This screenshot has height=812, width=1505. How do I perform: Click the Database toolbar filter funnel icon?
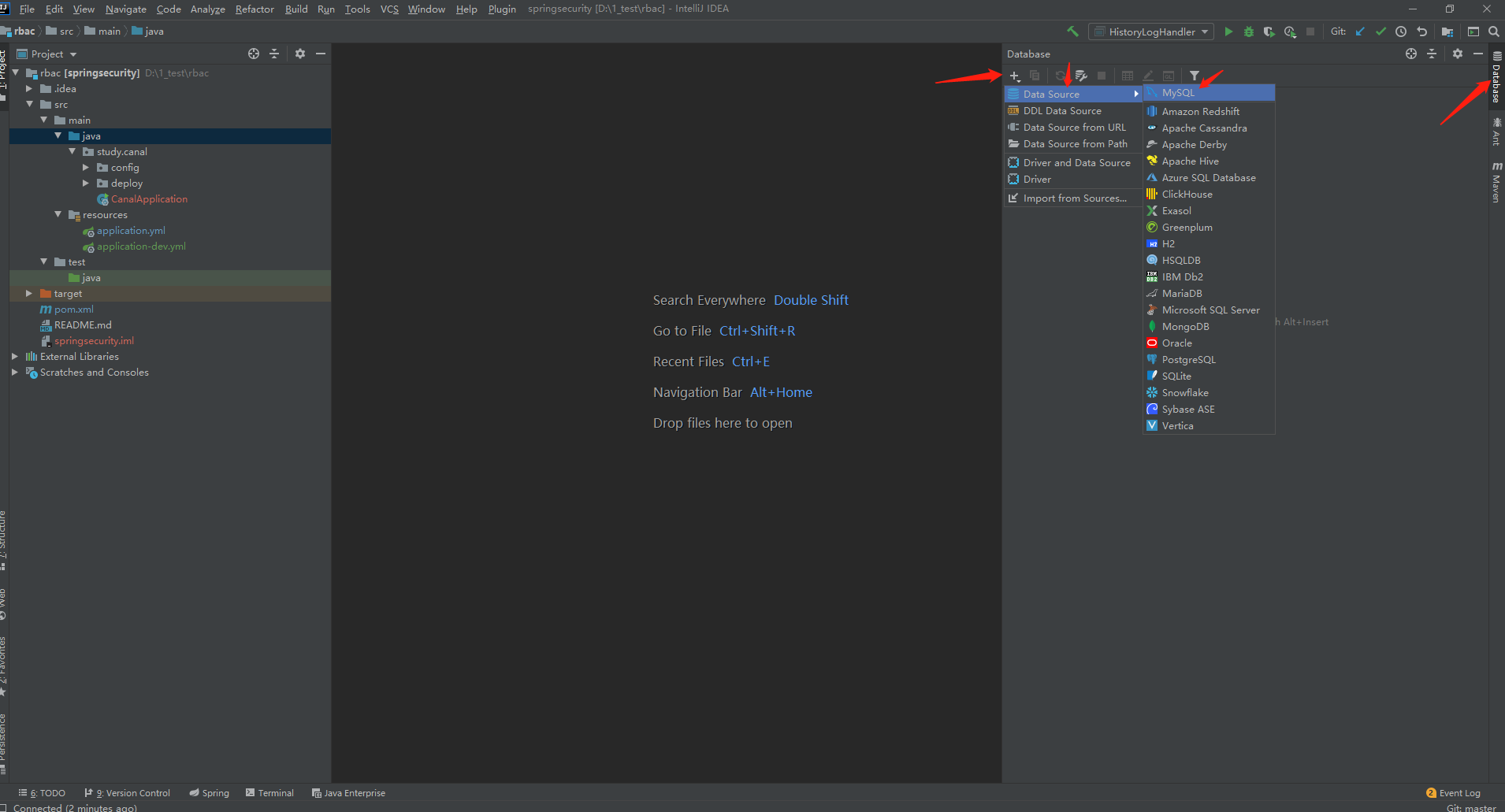coord(1195,76)
